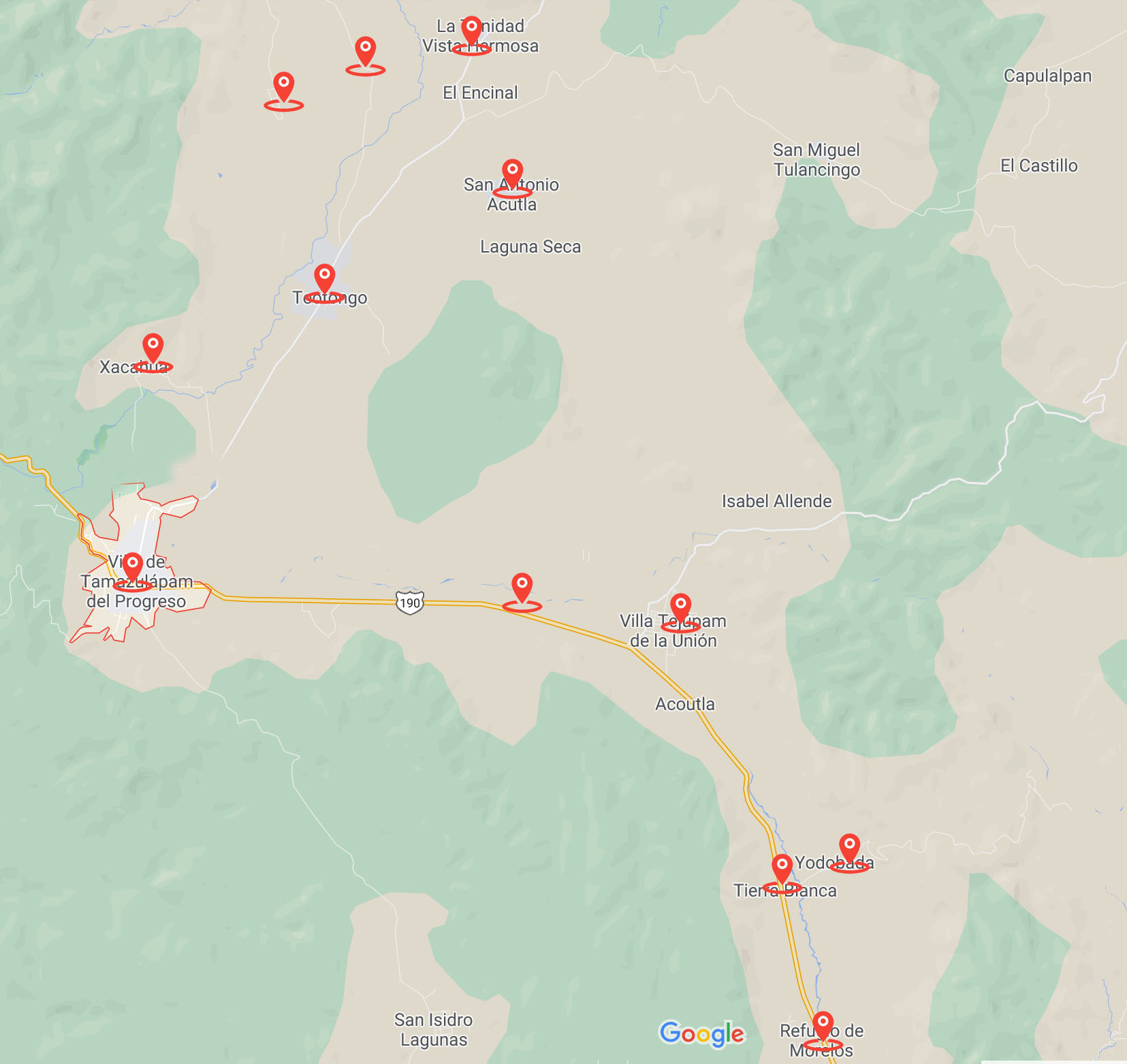Click the Laguna Seca place name
The width and height of the screenshot is (1127, 1064).
click(530, 246)
